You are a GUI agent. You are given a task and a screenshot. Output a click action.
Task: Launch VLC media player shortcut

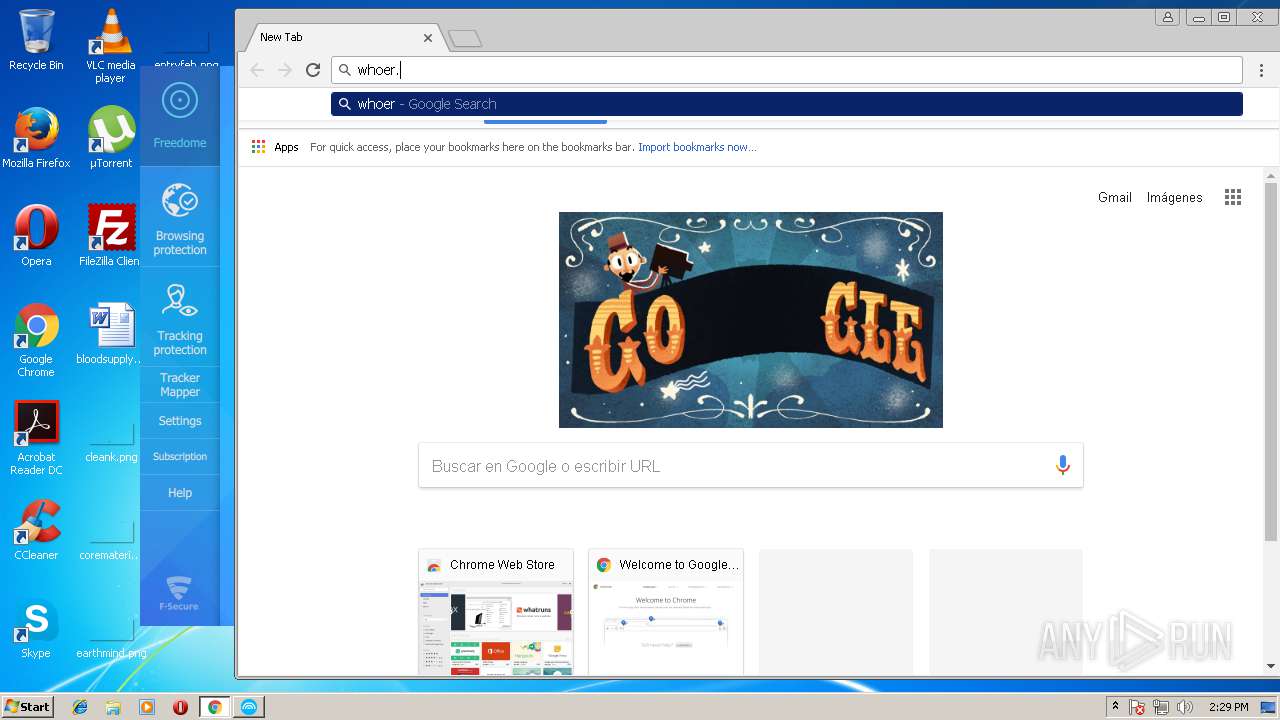(111, 46)
